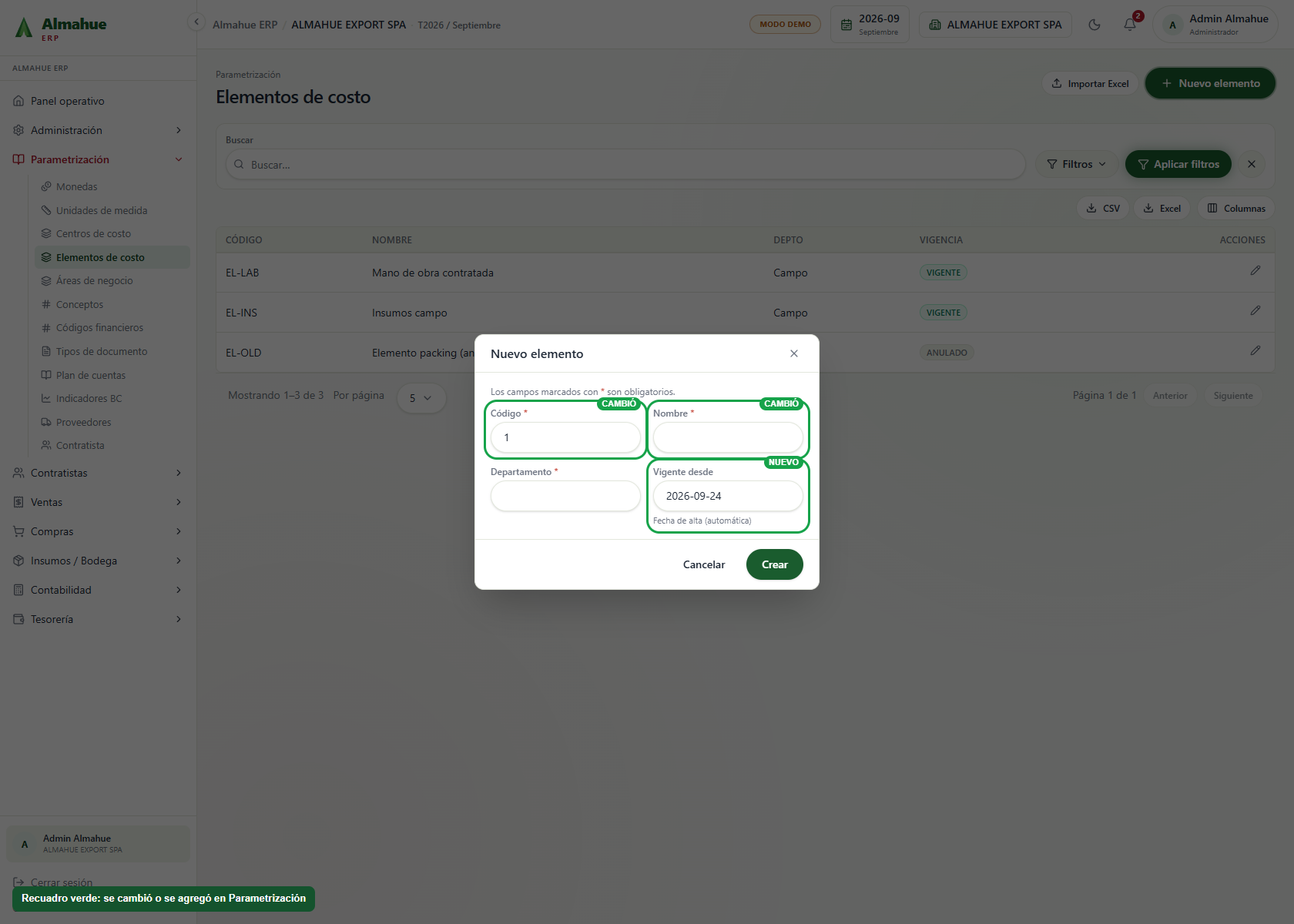The width and height of the screenshot is (1294, 924).
Task: Open Unidades de medida
Action: click(x=112, y=210)
